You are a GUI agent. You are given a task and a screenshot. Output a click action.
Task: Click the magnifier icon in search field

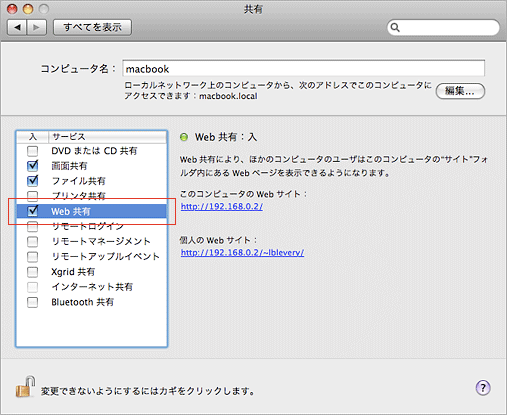(395, 27)
